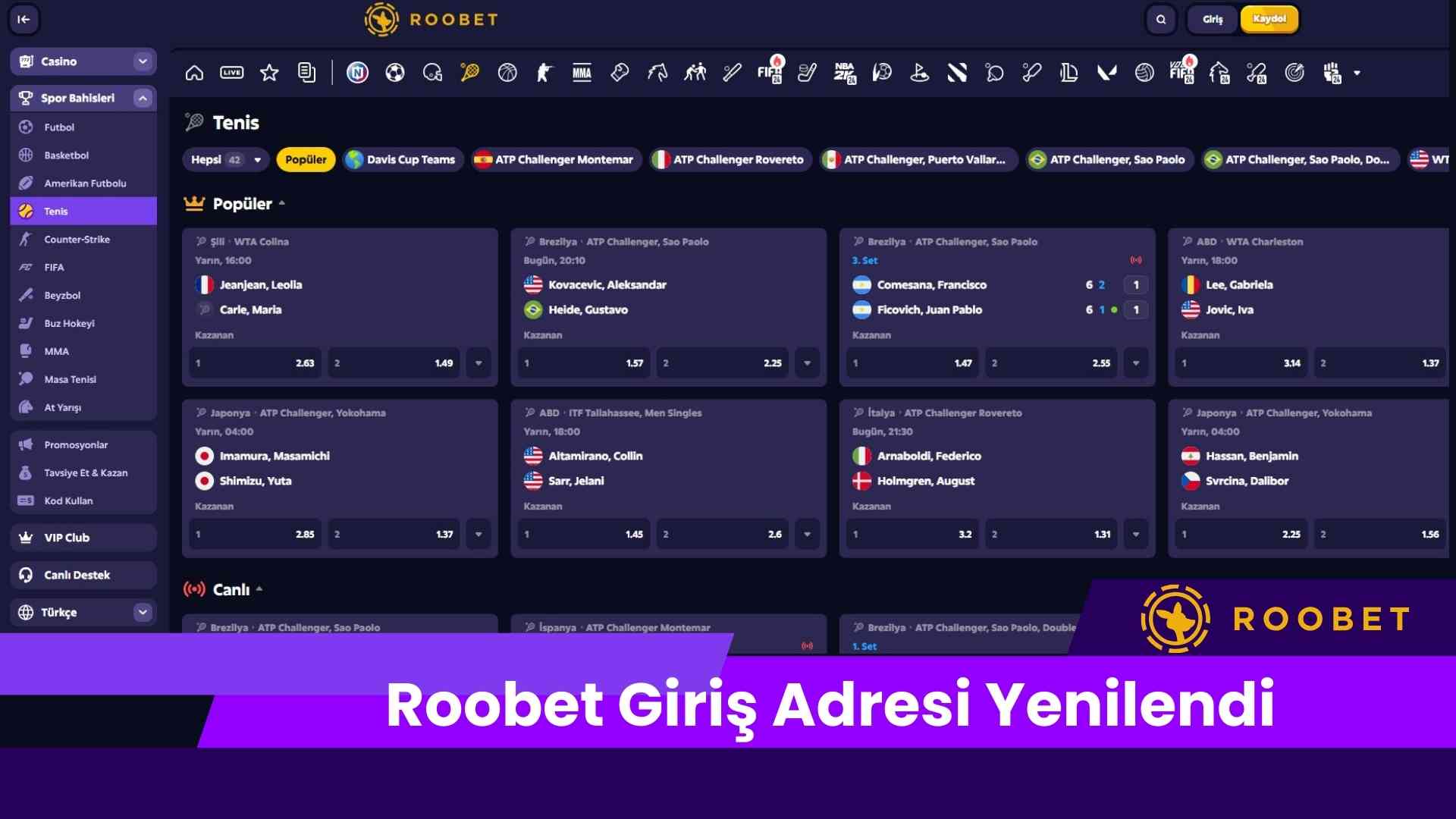Select the wrestling fighters icon
Image resolution: width=1456 pixels, height=819 pixels.
pyautogui.click(x=695, y=73)
